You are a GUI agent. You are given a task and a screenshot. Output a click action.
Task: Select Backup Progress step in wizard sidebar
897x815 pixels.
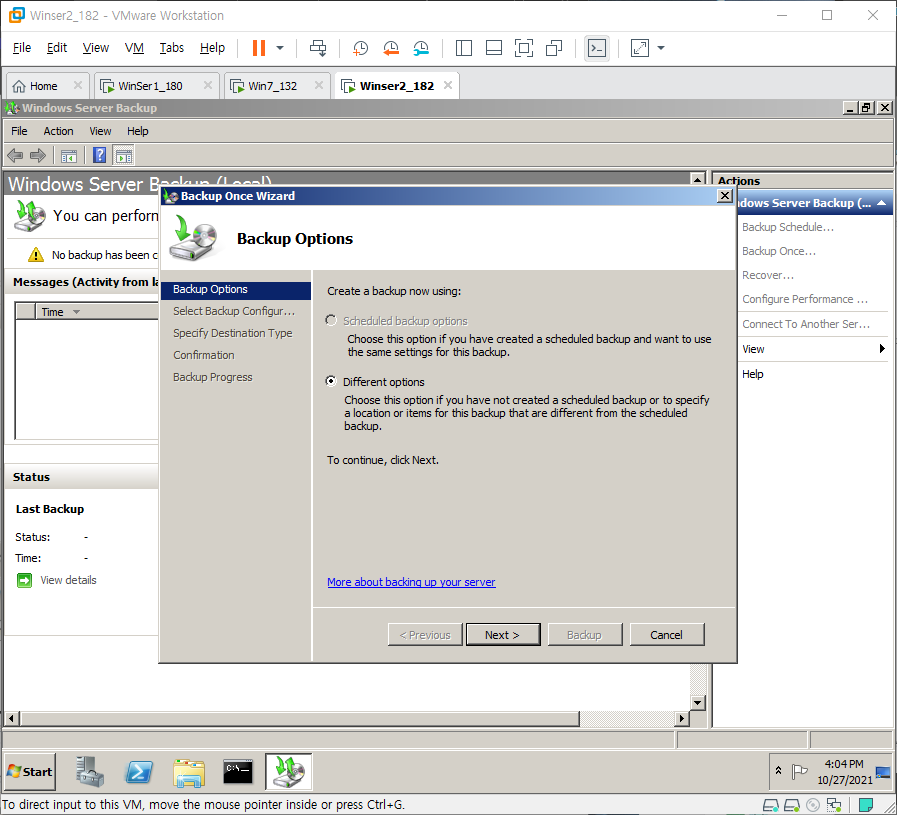pyautogui.click(x=213, y=377)
